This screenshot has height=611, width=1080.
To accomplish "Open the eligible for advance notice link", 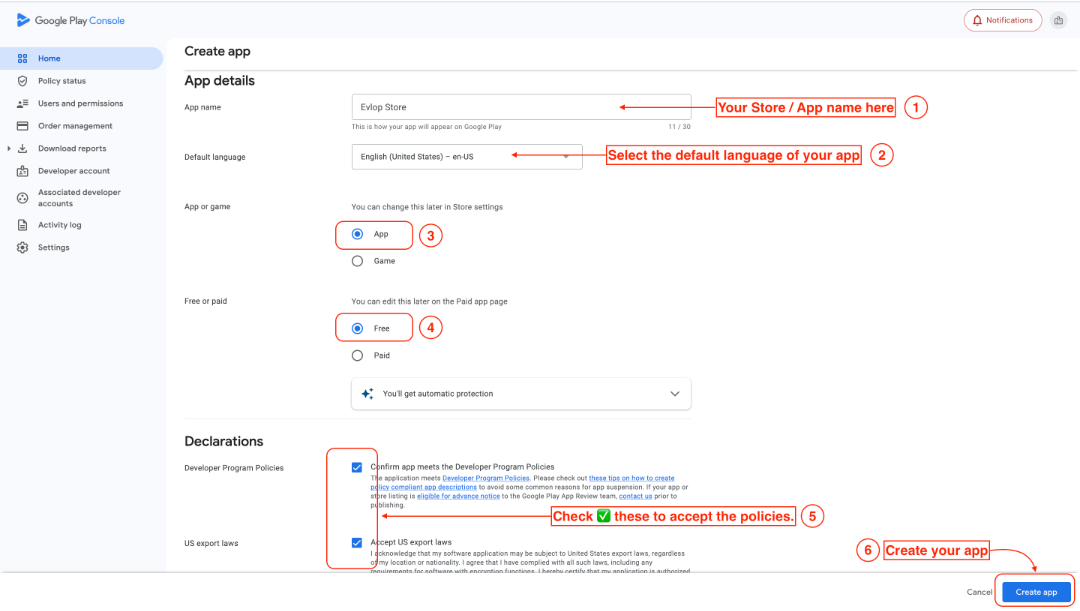I will (x=458, y=496).
